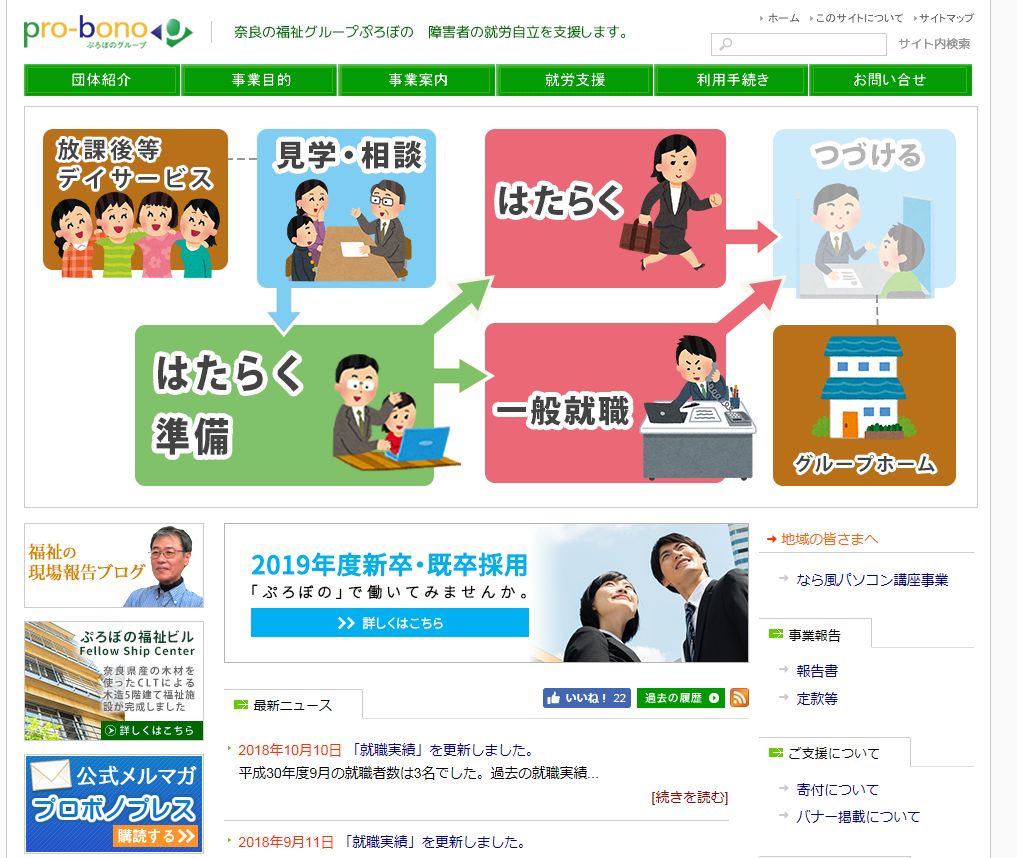1017x858 pixels.
Task: Follow the 寄付について link
Action: point(837,789)
